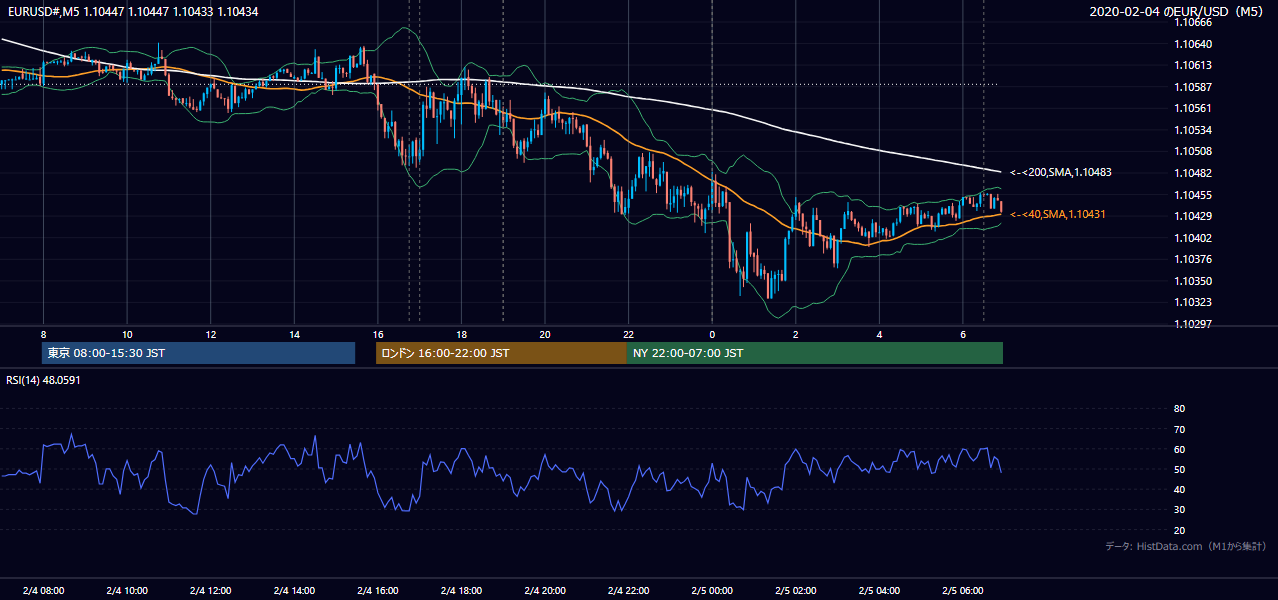Click the bottom time label 2/5 06:00
This screenshot has width=1278, height=600.
(963, 591)
